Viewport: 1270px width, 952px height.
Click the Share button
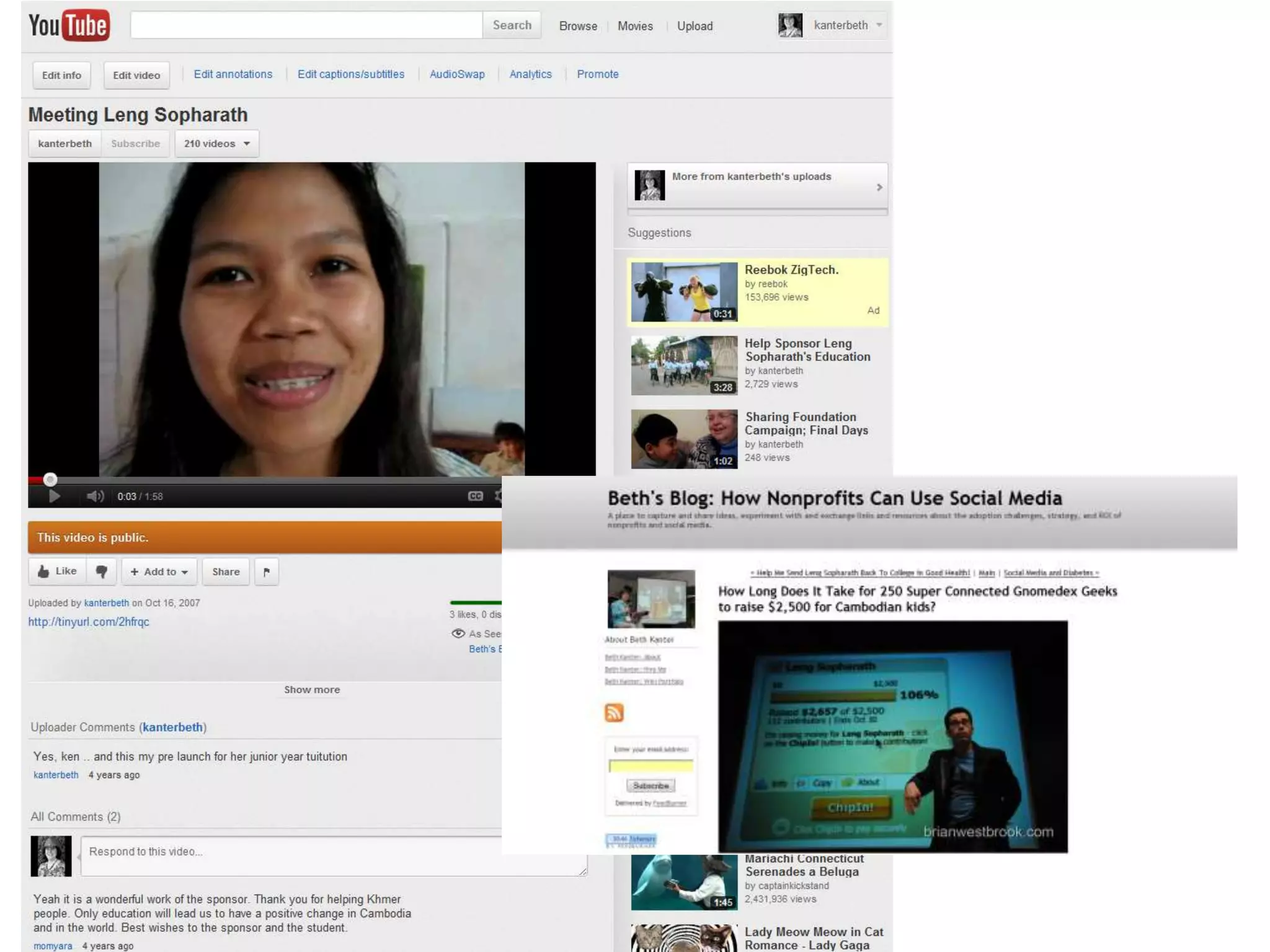click(x=226, y=571)
